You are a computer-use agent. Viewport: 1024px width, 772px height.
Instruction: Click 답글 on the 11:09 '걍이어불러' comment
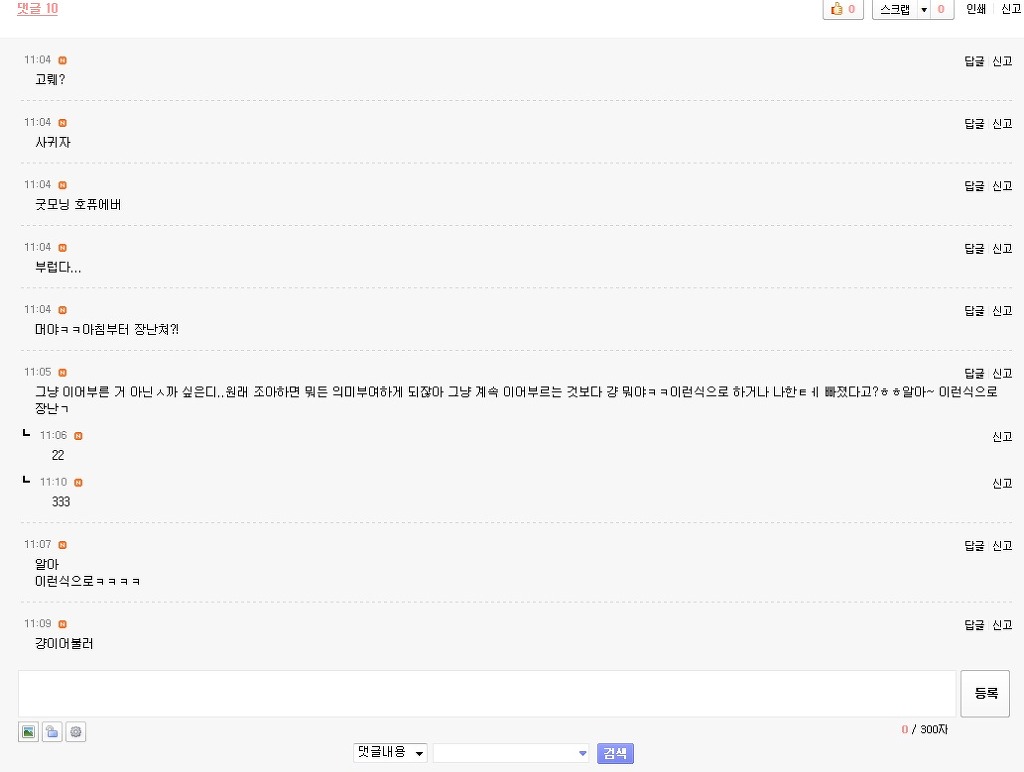pos(974,624)
